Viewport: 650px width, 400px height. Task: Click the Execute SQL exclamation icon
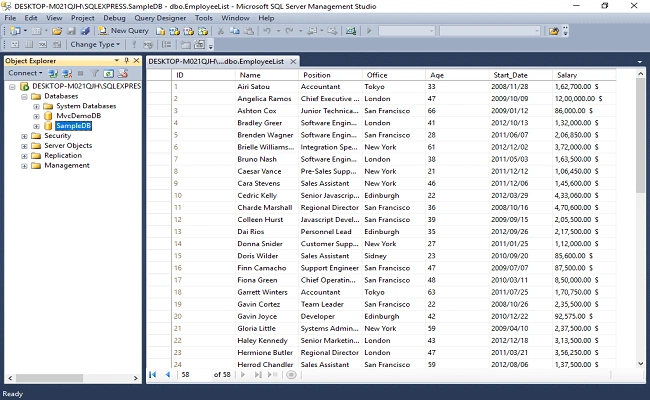click(133, 44)
